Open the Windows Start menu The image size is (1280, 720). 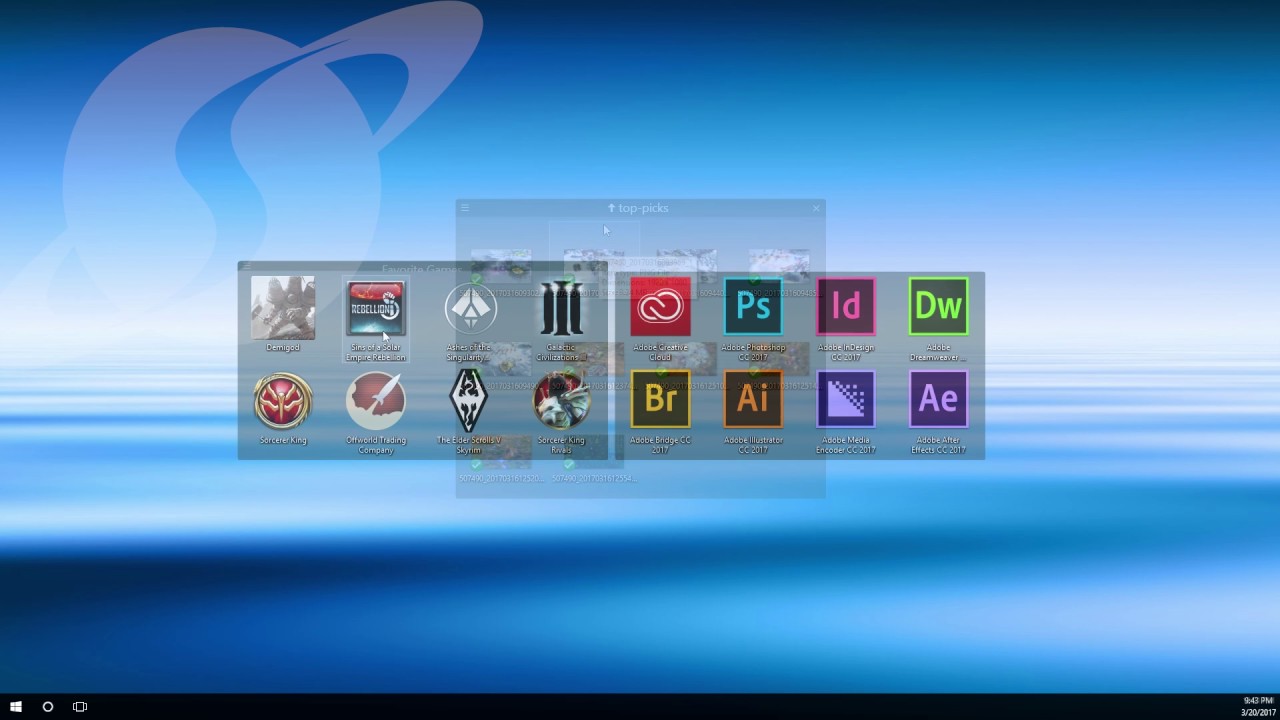[x=15, y=707]
